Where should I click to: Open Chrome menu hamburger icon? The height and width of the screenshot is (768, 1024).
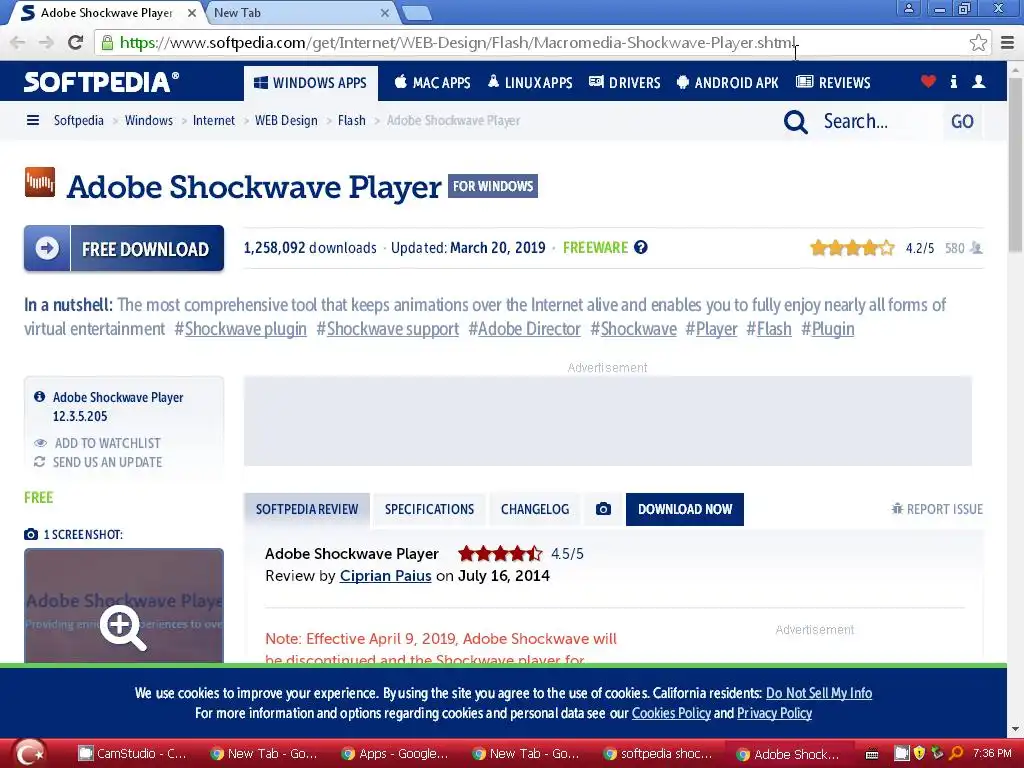coord(1007,43)
